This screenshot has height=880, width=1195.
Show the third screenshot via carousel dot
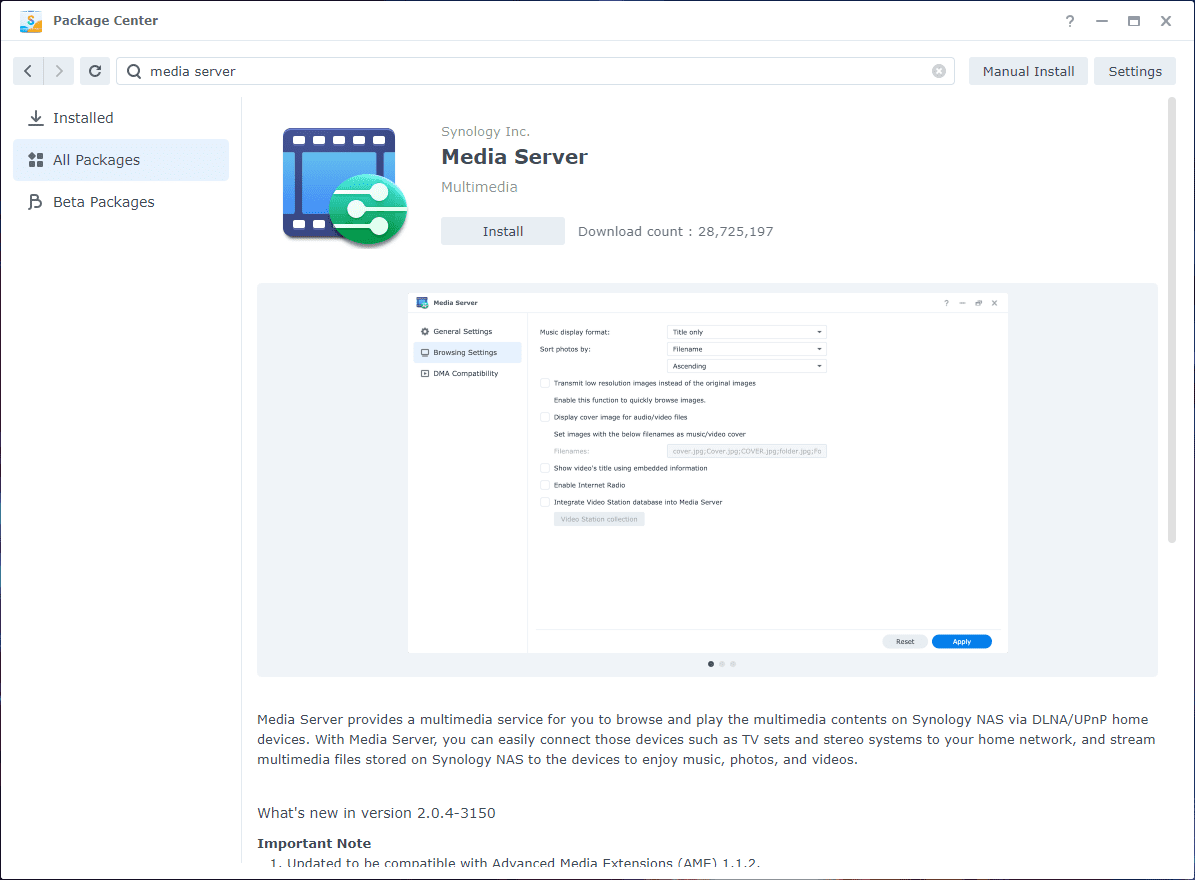pos(733,664)
